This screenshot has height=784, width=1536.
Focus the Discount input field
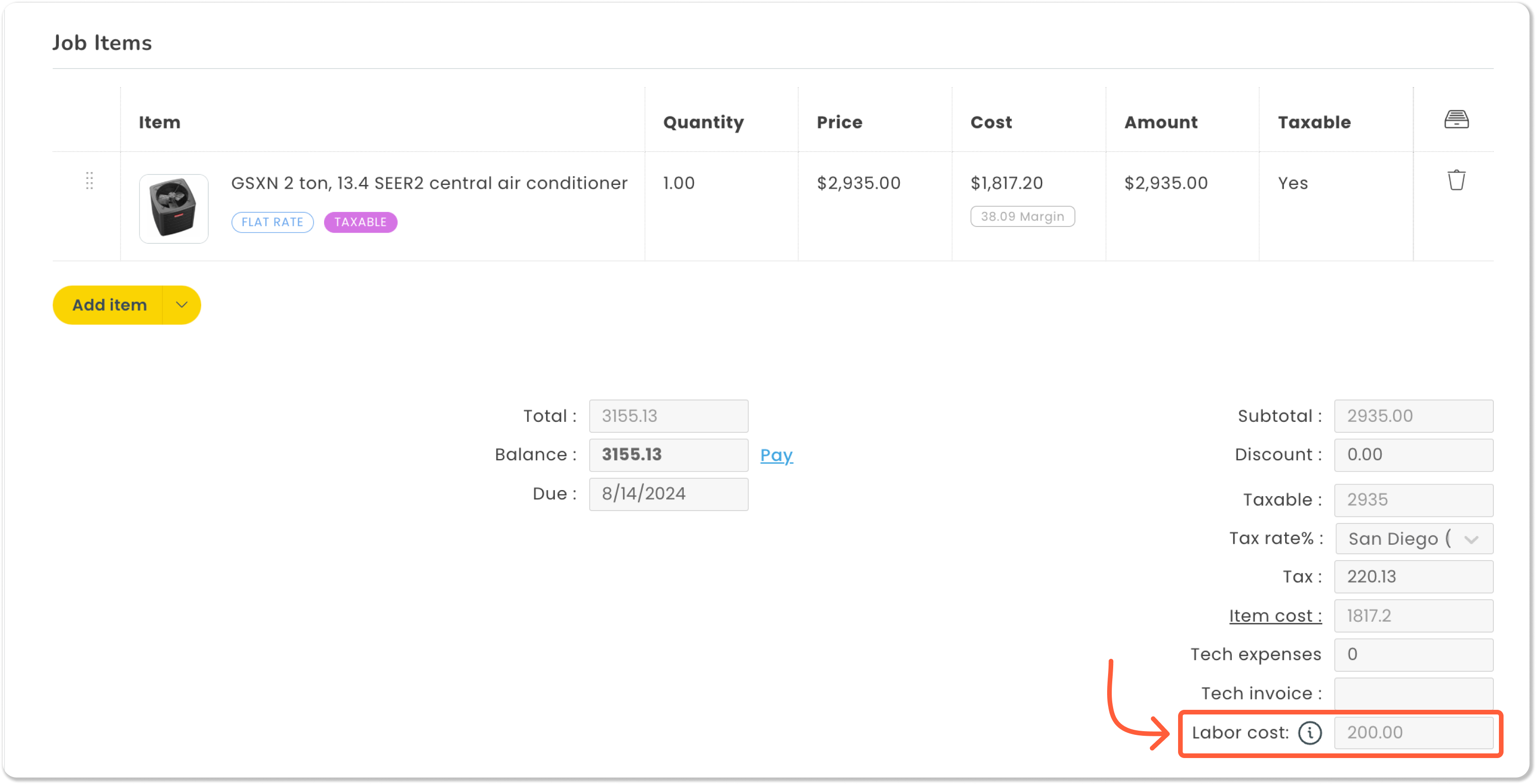click(x=1413, y=455)
